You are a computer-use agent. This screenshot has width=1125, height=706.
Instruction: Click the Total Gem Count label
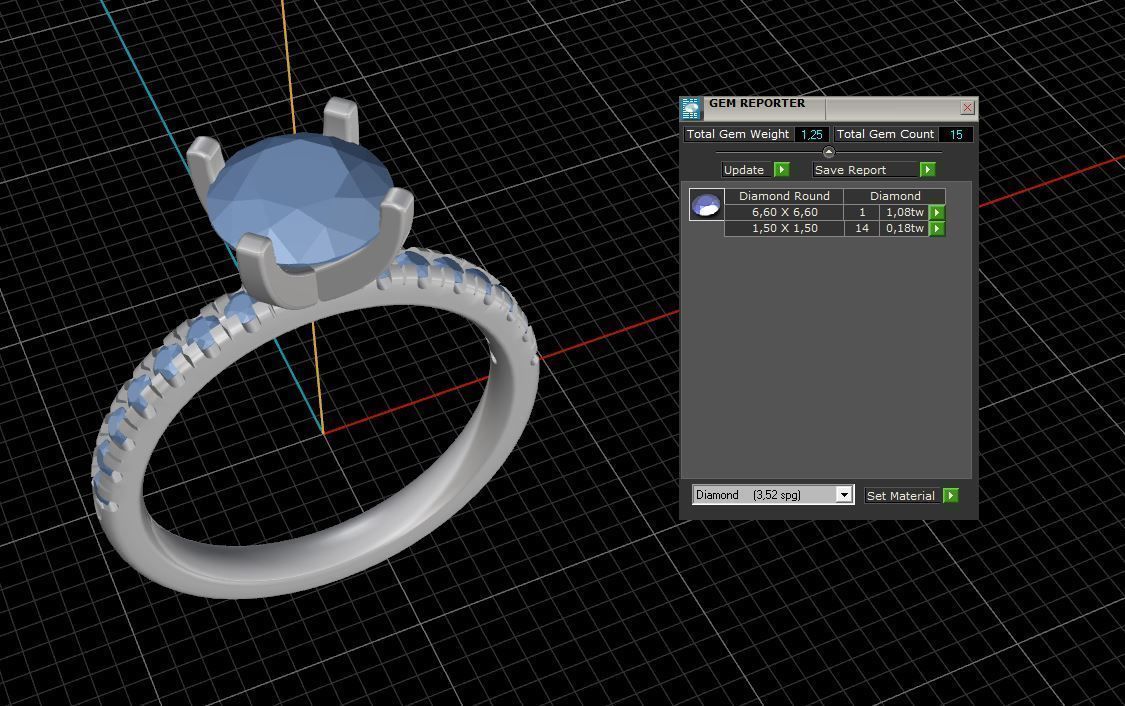[x=885, y=134]
